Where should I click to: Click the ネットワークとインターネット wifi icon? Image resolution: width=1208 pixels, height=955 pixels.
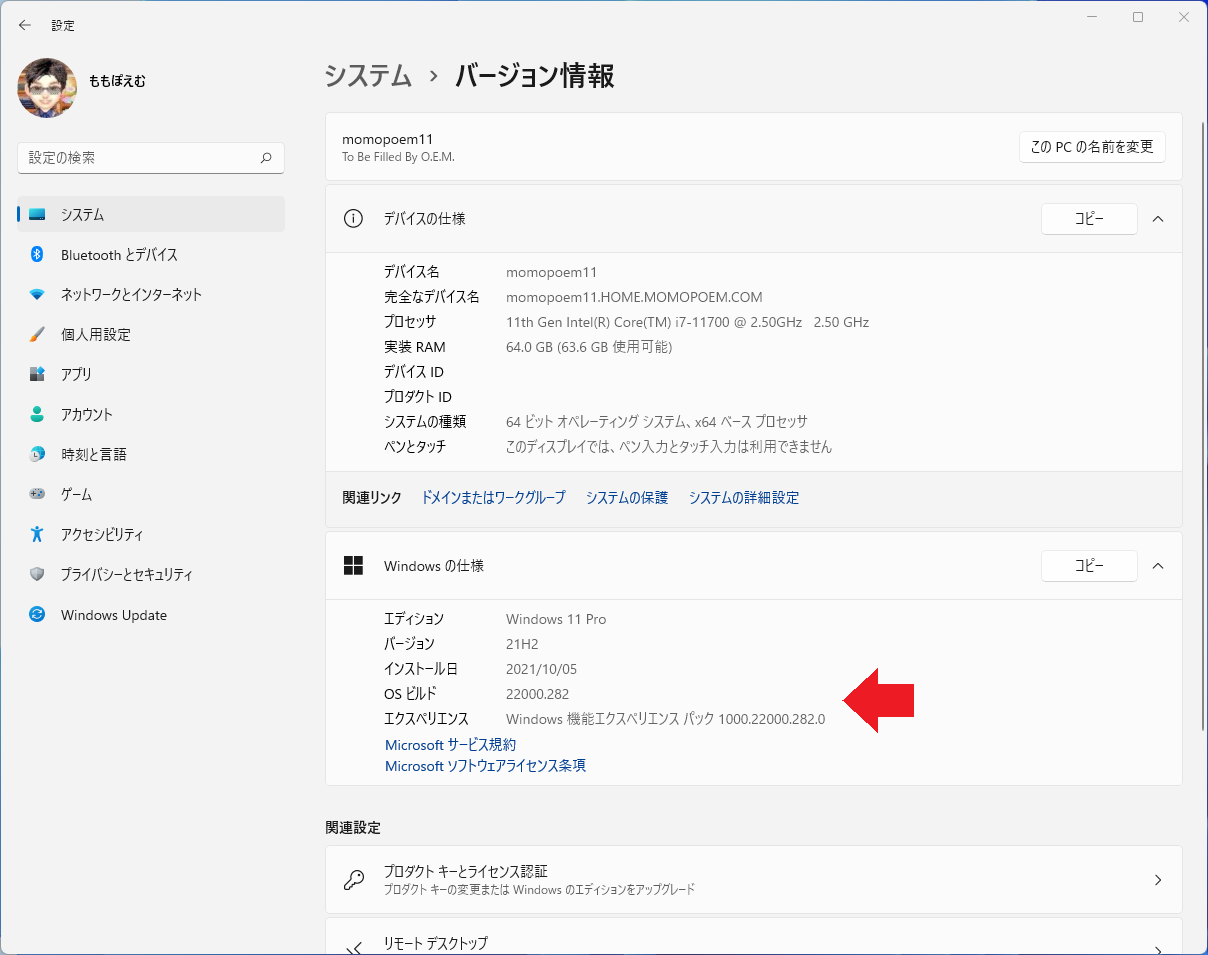coord(37,295)
